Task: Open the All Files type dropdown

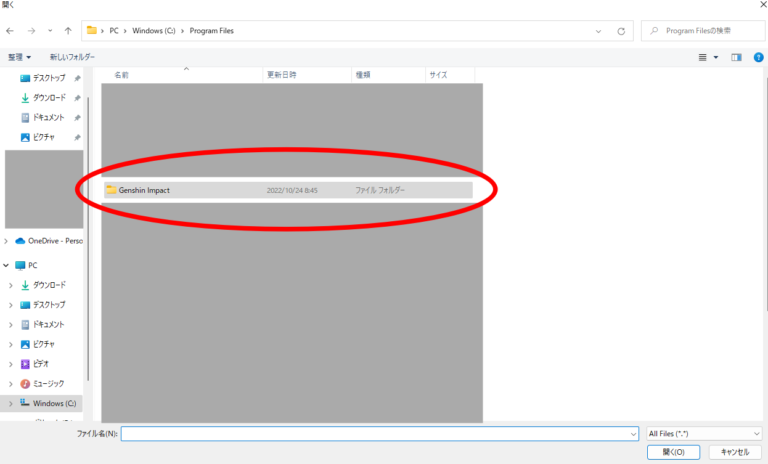Action: coord(703,433)
